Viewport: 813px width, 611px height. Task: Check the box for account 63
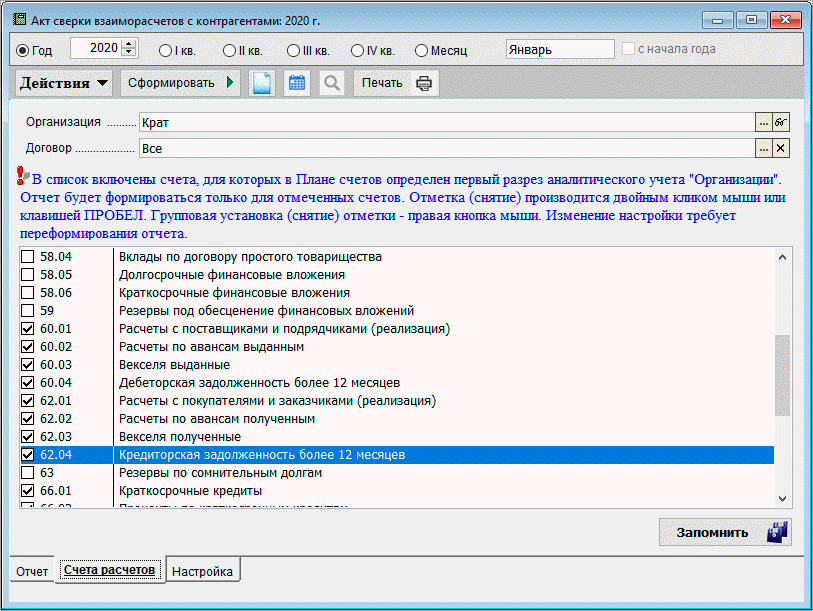(27, 473)
